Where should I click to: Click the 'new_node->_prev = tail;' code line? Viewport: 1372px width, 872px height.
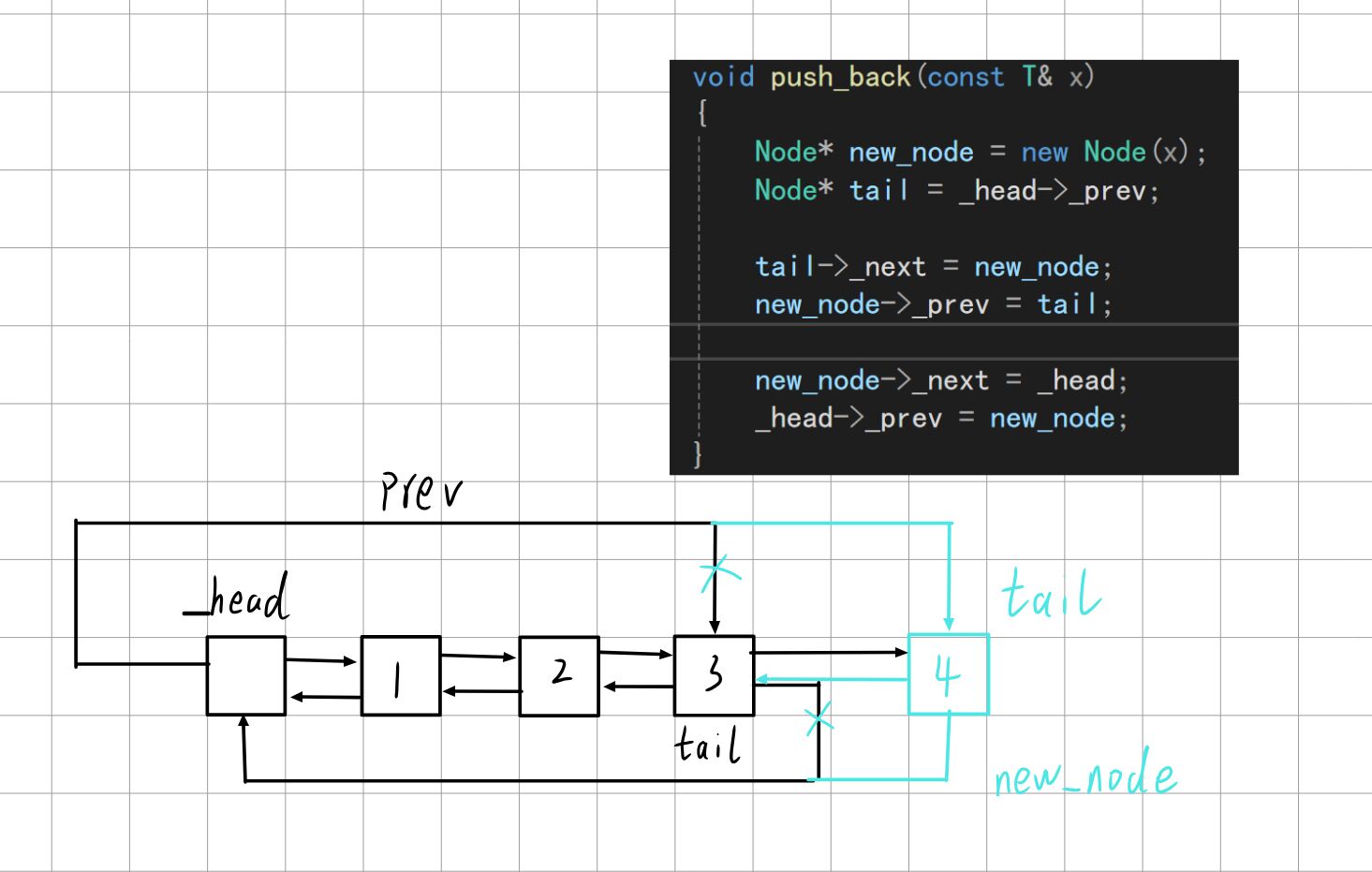(934, 304)
